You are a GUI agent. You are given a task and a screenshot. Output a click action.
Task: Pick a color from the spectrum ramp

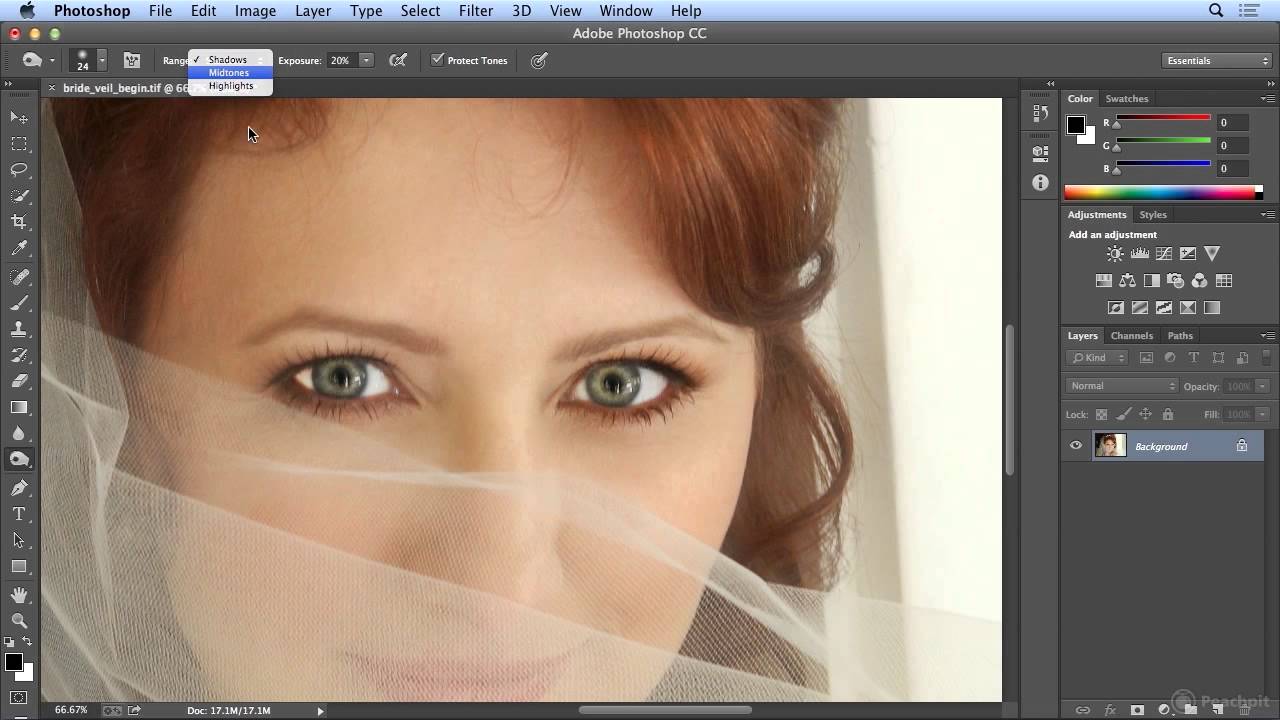click(x=1160, y=193)
